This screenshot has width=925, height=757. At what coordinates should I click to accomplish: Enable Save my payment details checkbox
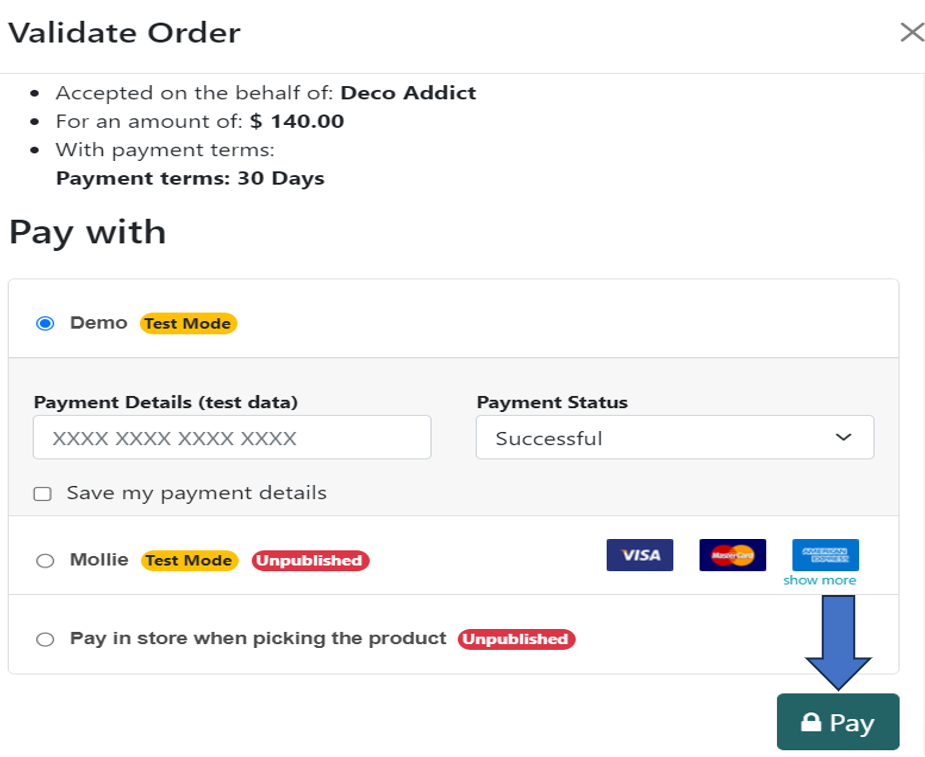point(43,494)
